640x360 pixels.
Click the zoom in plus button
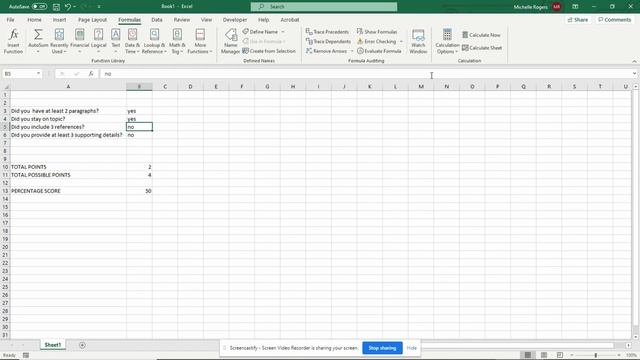click(x=619, y=355)
